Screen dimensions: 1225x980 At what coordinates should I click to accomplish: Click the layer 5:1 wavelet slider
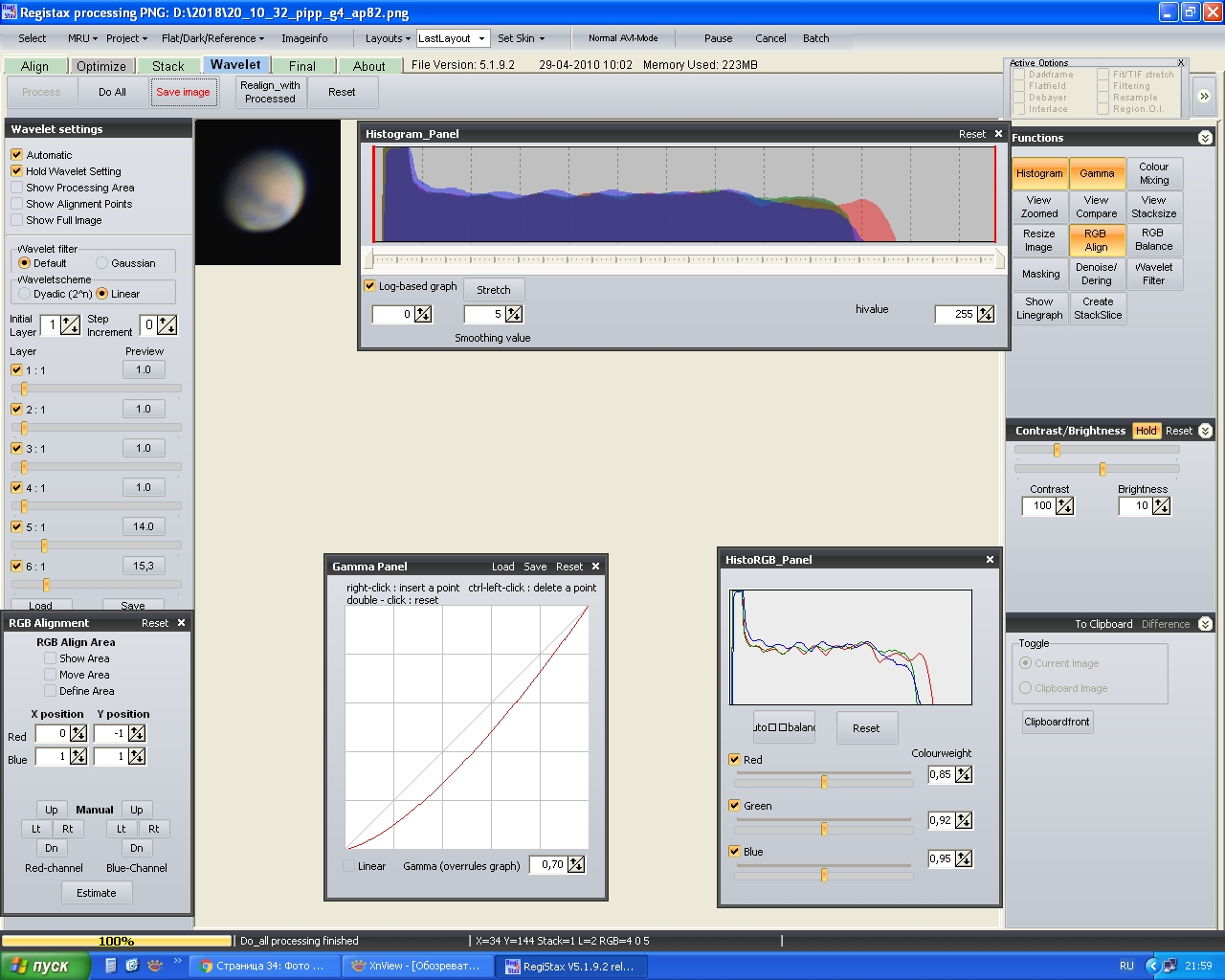(44, 546)
